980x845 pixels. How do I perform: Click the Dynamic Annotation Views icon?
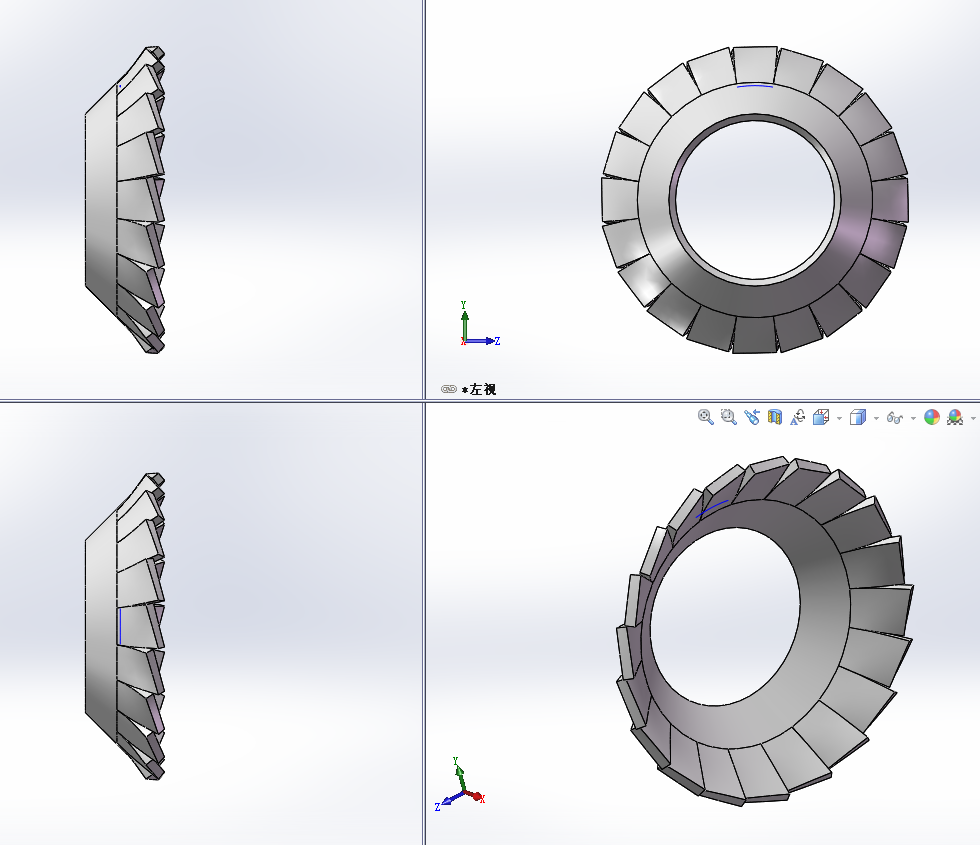coord(798,417)
